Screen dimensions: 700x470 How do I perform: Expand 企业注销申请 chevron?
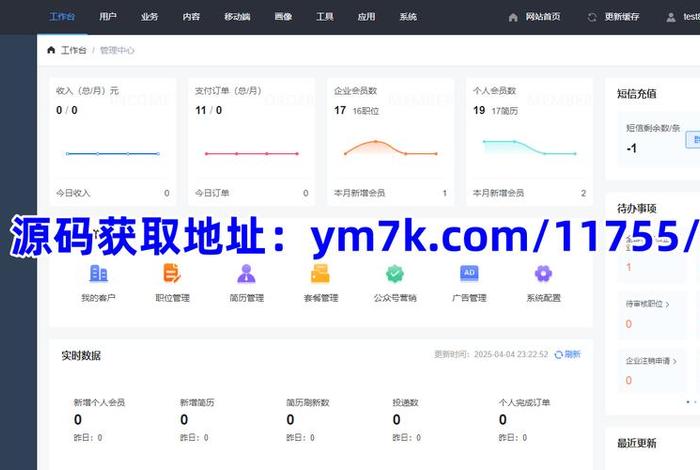(675, 361)
